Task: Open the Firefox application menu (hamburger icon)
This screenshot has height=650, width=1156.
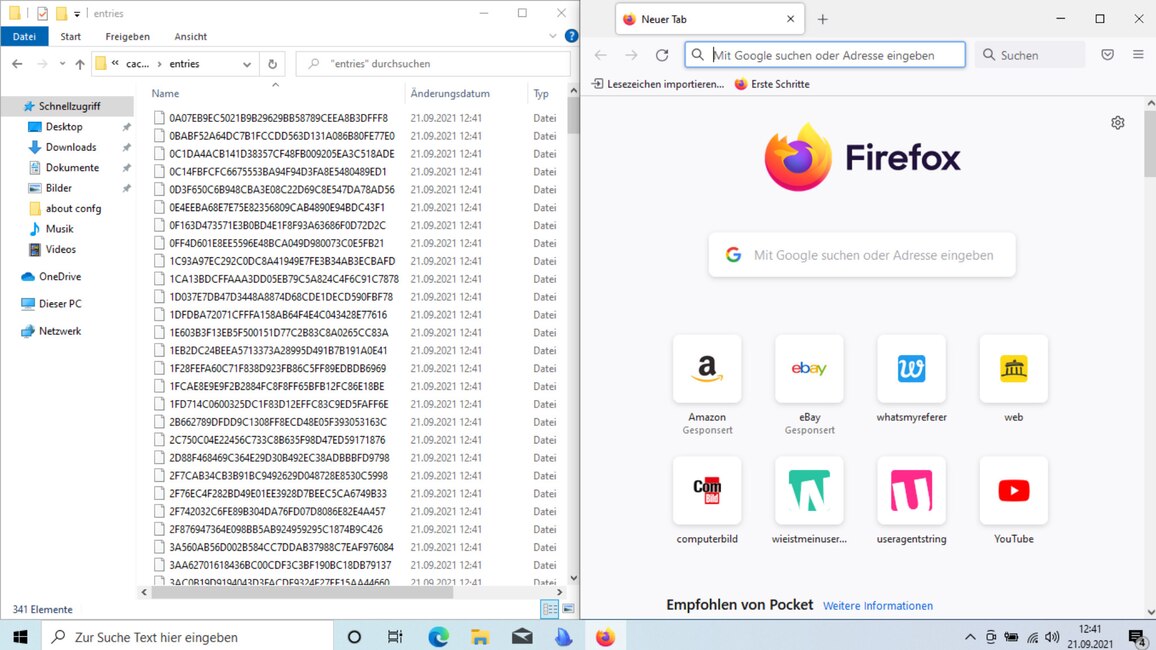Action: 1138,54
